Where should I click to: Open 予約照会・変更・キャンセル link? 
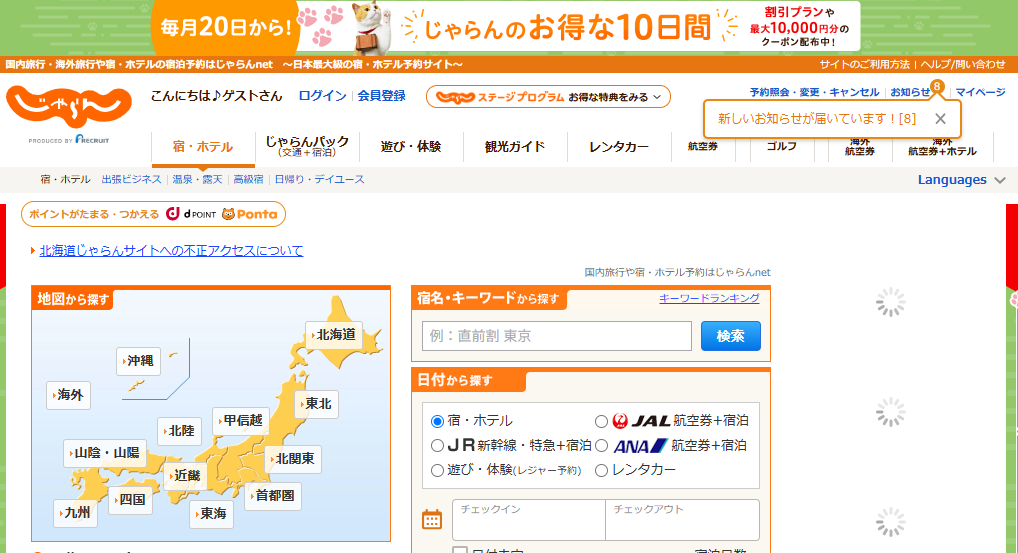814,92
